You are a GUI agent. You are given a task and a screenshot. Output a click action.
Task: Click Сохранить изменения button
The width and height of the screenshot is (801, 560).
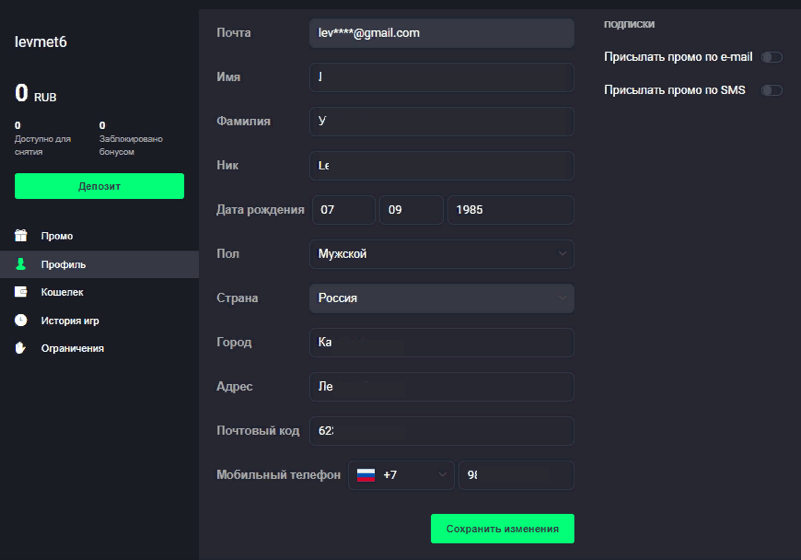coord(502,528)
